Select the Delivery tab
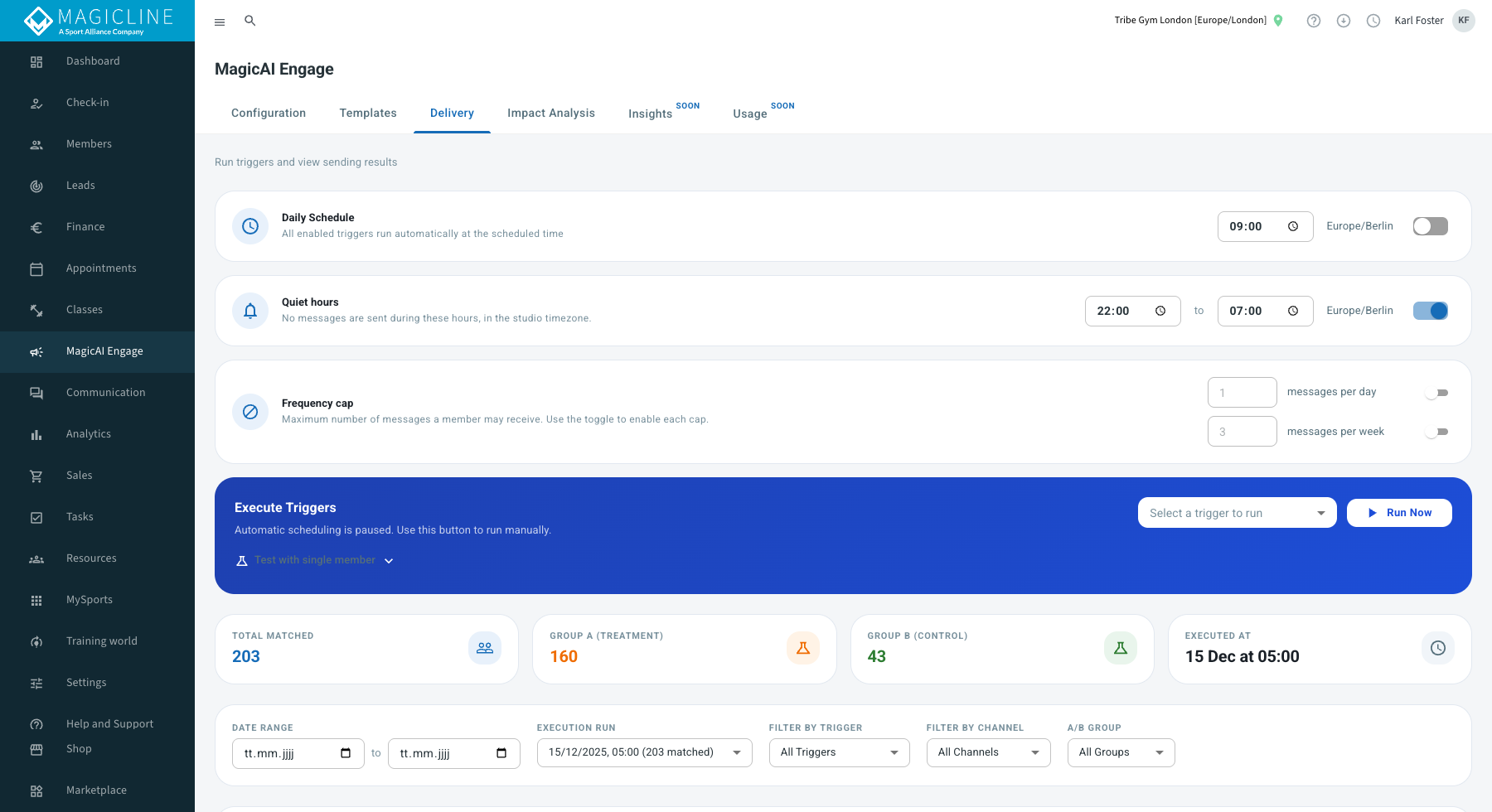1492x812 pixels. click(x=452, y=114)
